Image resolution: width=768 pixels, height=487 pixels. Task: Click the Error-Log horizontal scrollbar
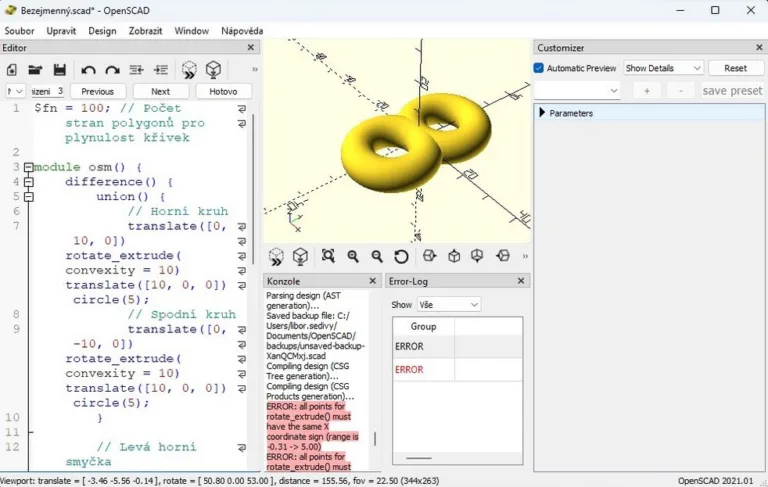pos(419,458)
